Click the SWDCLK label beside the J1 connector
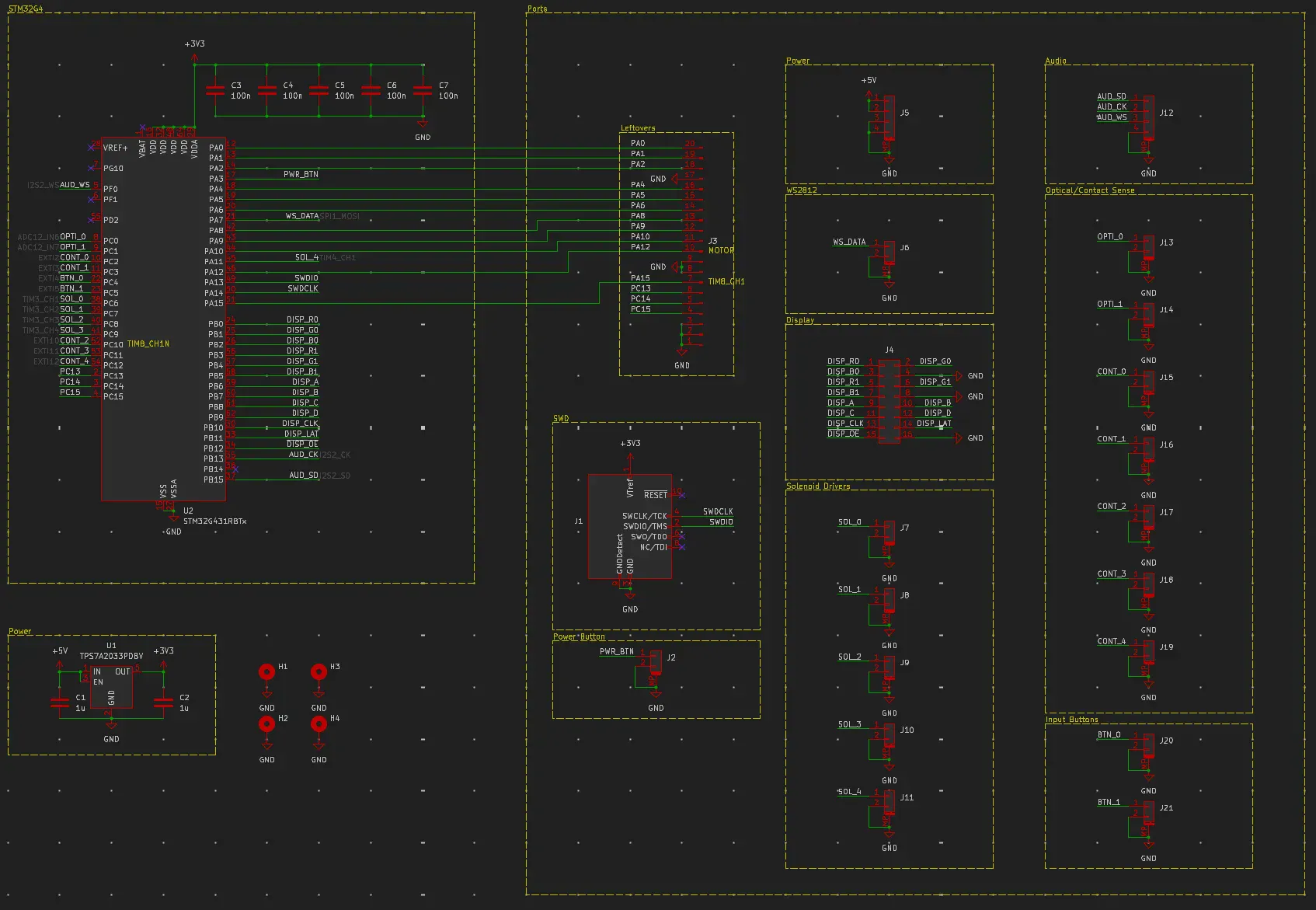1316x910 pixels. [x=718, y=511]
